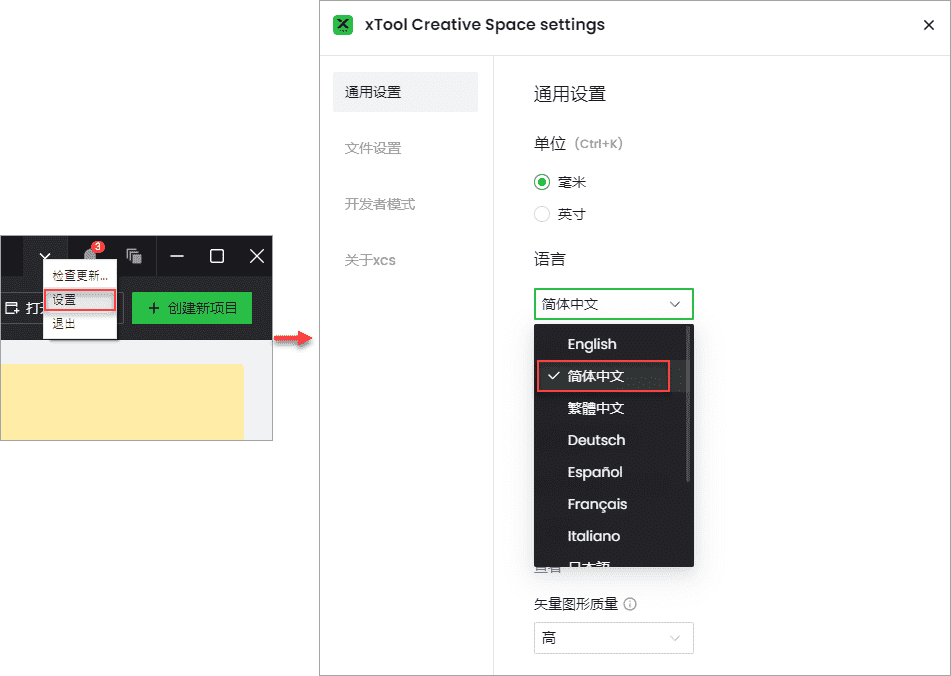
Task: Open the 矢量图形质量 dropdown showing 高
Action: (x=614, y=638)
